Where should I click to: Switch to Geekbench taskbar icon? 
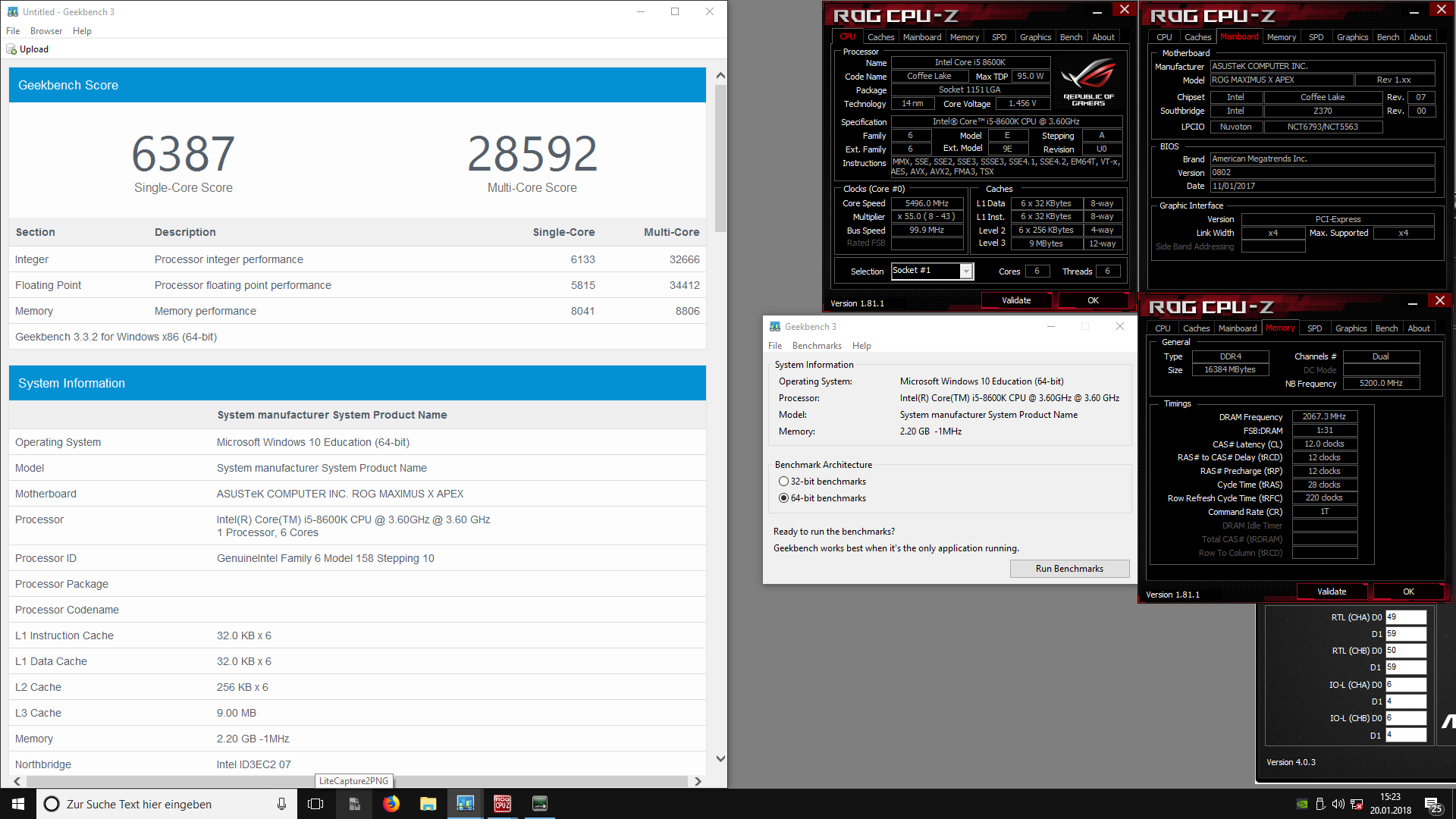(x=466, y=804)
